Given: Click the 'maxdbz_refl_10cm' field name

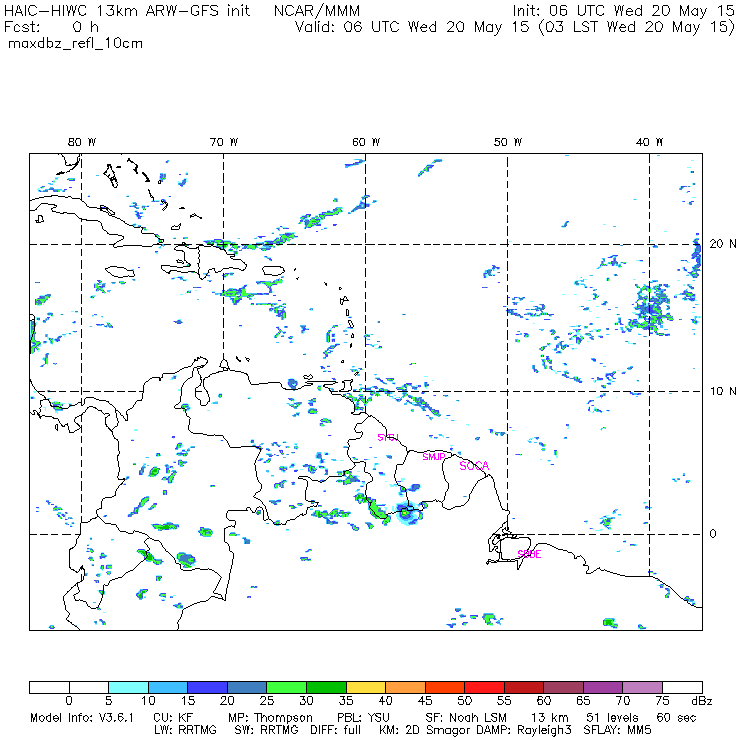Looking at the screenshot, I should pos(76,44).
